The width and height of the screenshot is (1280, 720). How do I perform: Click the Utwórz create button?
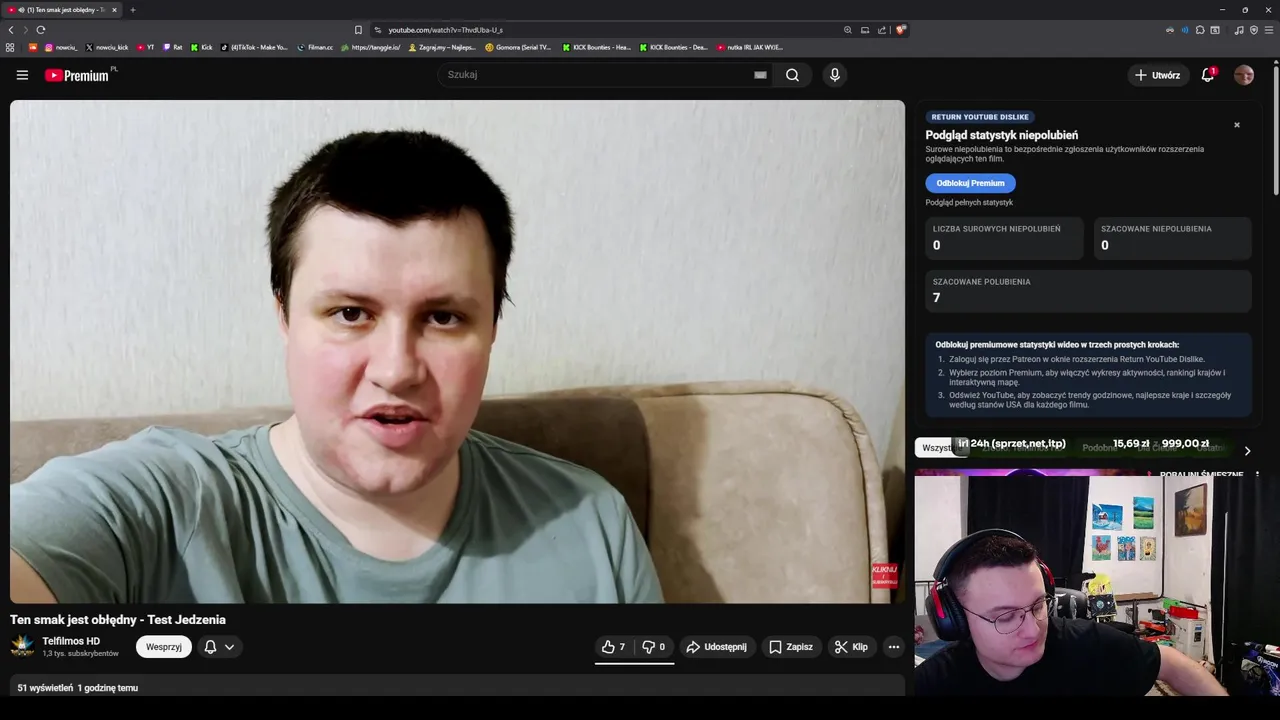coord(1157,75)
